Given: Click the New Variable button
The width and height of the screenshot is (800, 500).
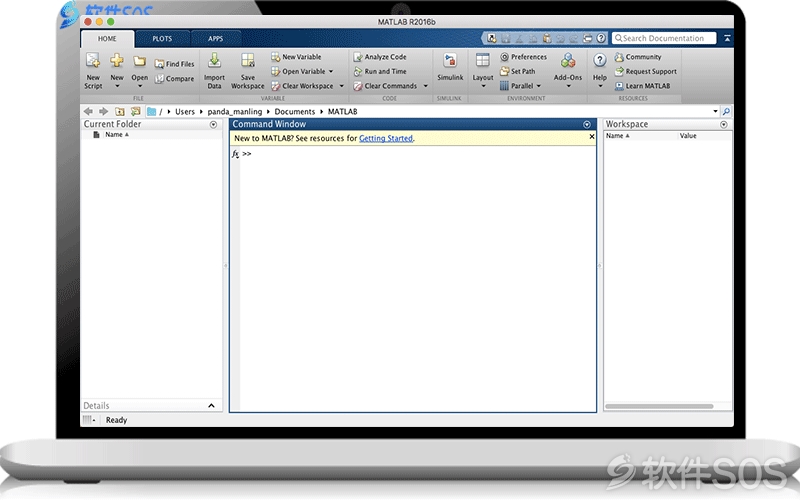Looking at the screenshot, I should 296,57.
